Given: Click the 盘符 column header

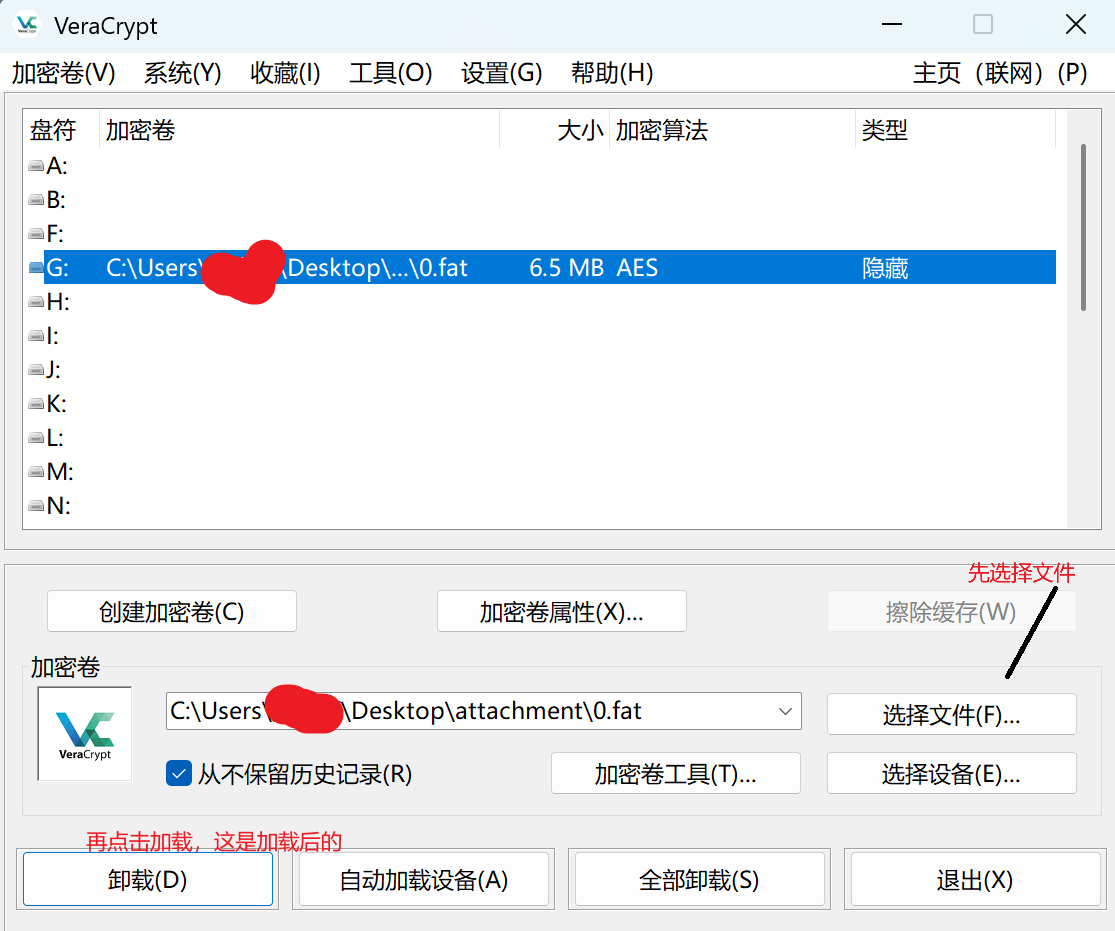Looking at the screenshot, I should click(61, 130).
